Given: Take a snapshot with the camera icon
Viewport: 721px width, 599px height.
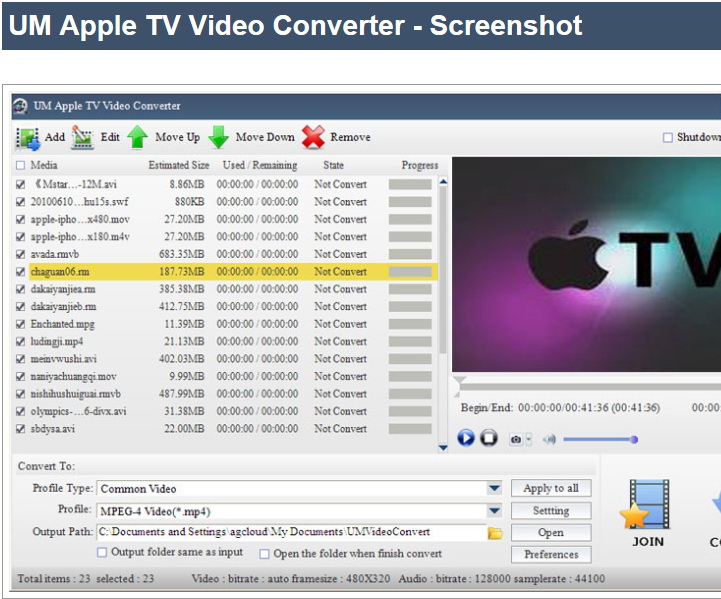Looking at the screenshot, I should pyautogui.click(x=516, y=439).
